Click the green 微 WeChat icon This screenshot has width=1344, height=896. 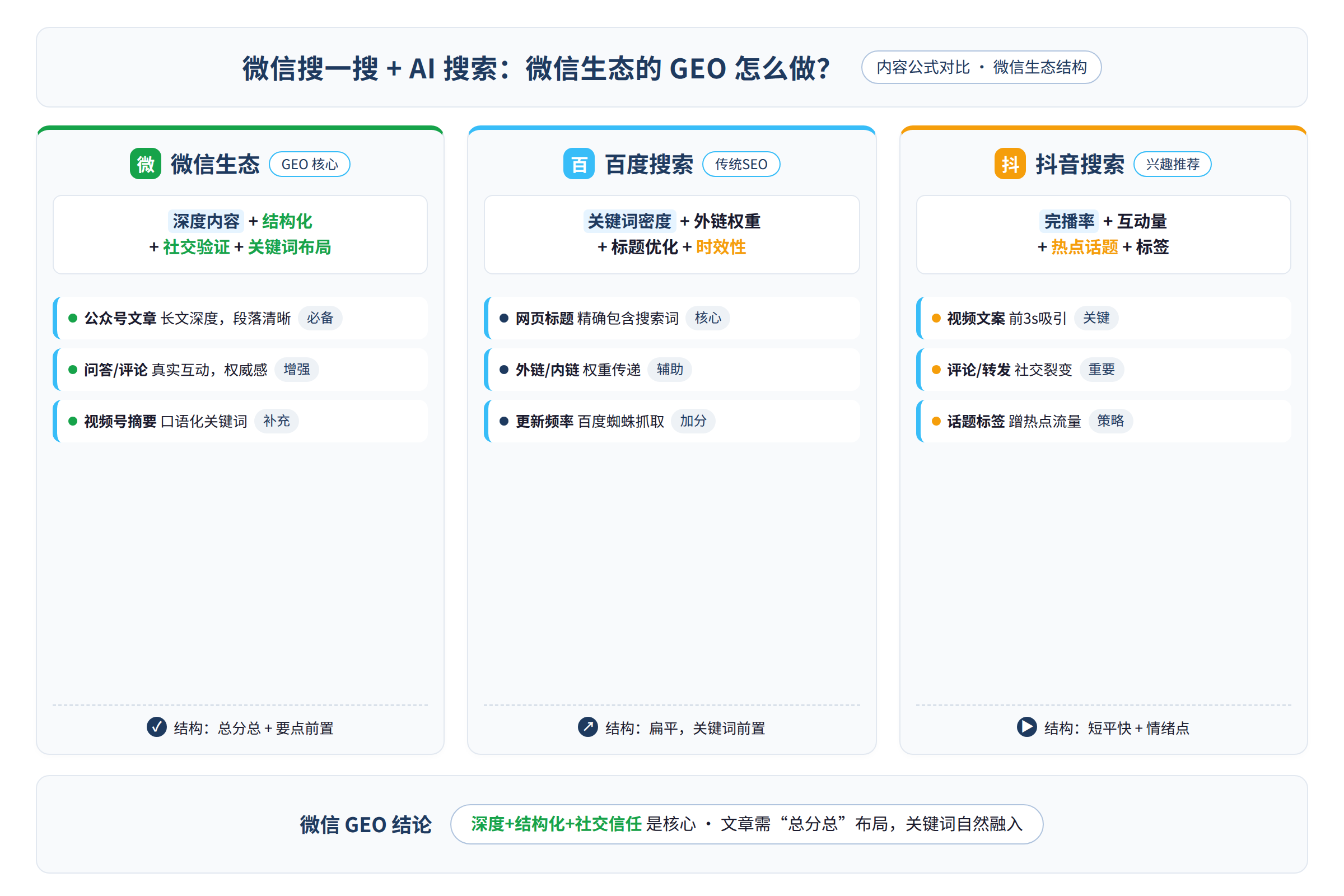[145, 164]
